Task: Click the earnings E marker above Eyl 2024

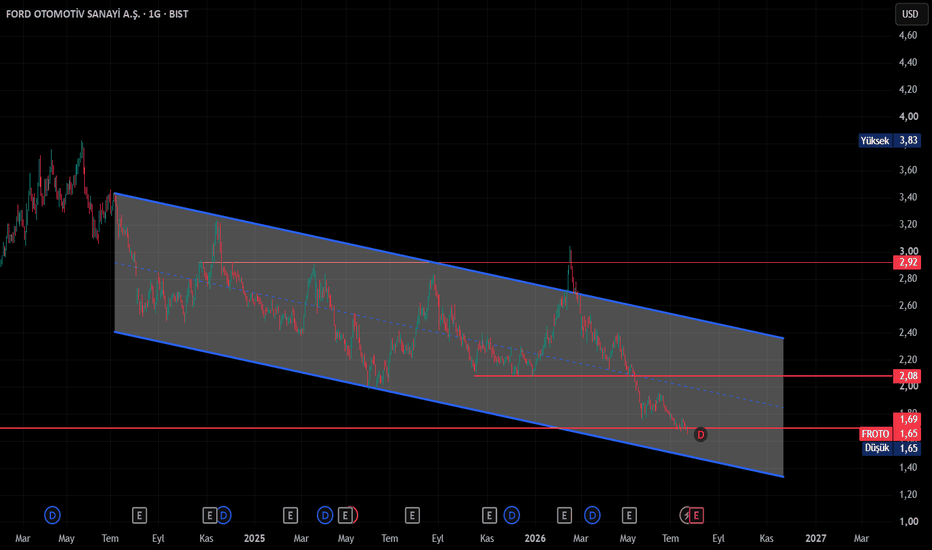Action: (139, 515)
